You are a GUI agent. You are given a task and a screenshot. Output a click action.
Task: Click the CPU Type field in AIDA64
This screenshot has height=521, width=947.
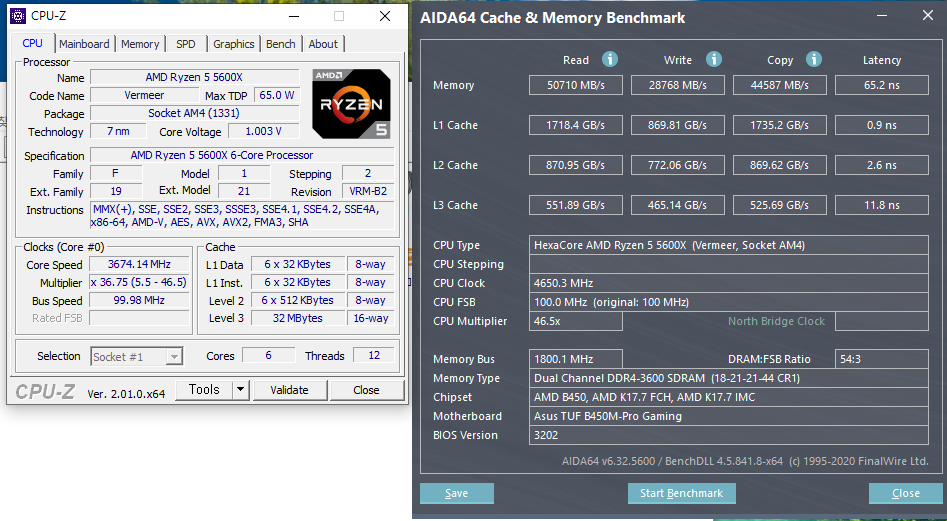pos(729,245)
